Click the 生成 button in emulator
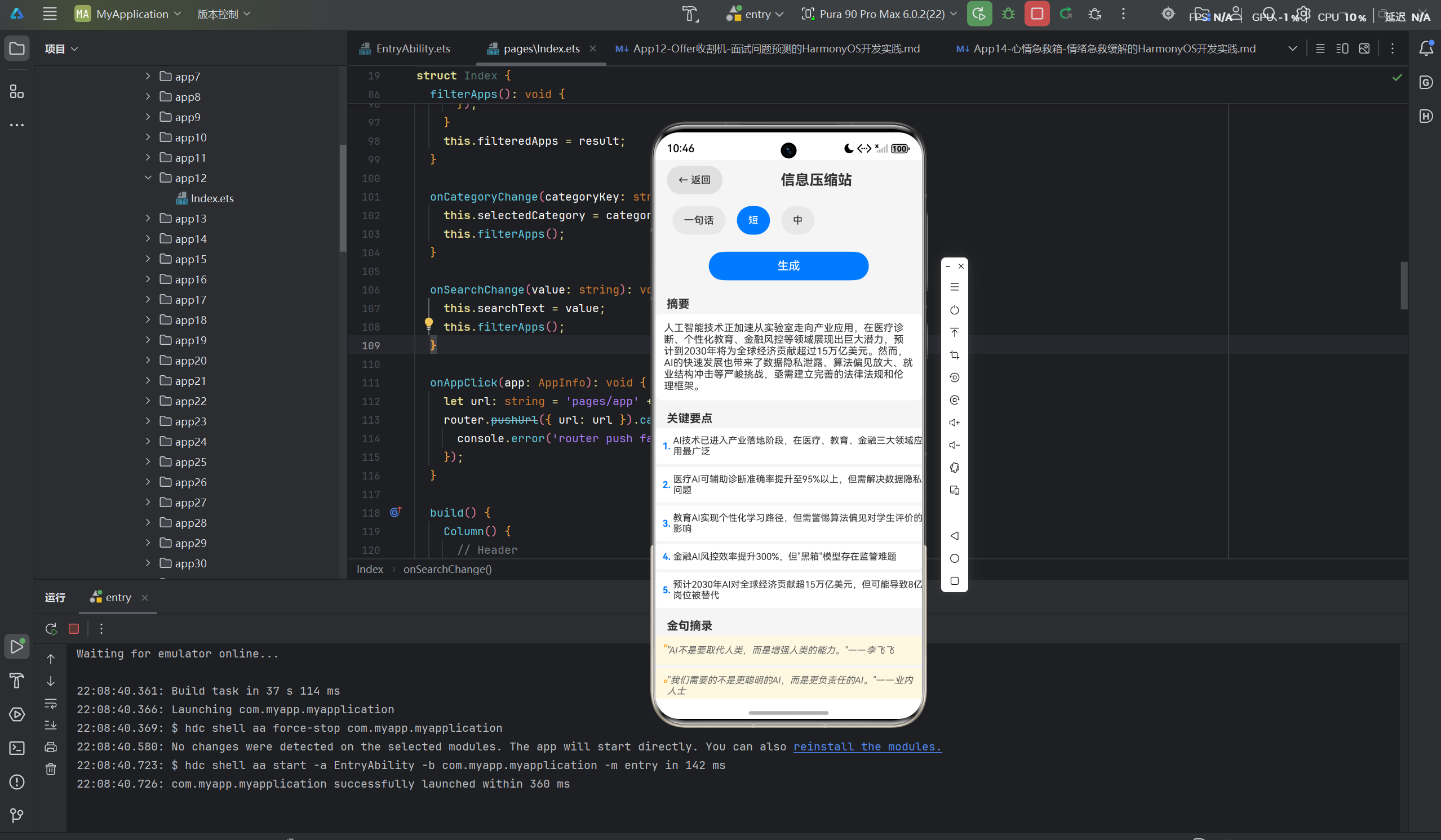The image size is (1441, 840). point(788,266)
